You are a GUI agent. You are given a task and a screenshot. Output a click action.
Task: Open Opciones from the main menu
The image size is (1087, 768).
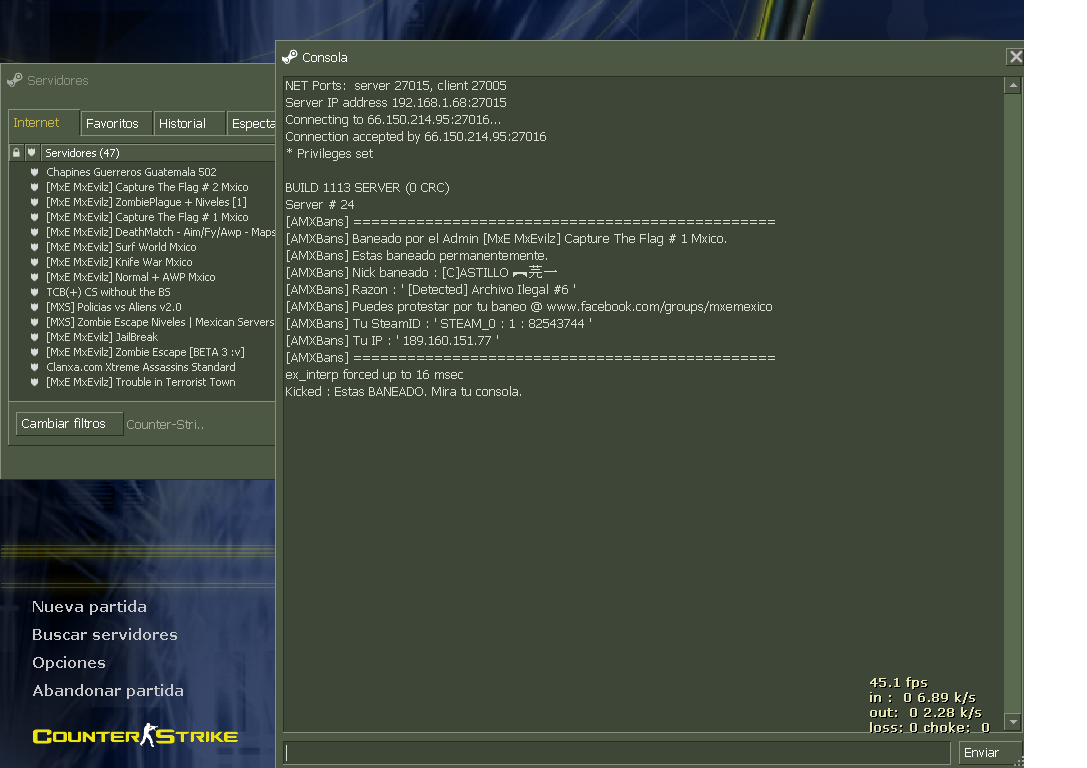(69, 663)
